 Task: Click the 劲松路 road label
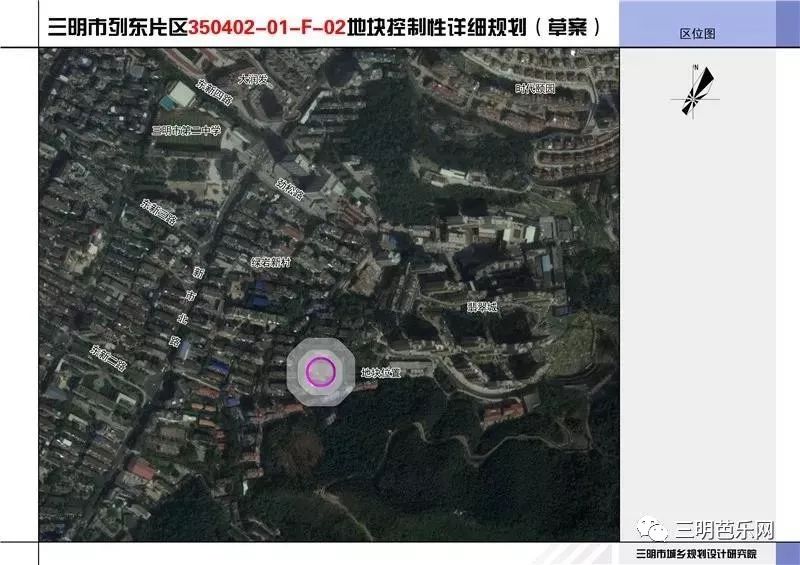pyautogui.click(x=290, y=189)
